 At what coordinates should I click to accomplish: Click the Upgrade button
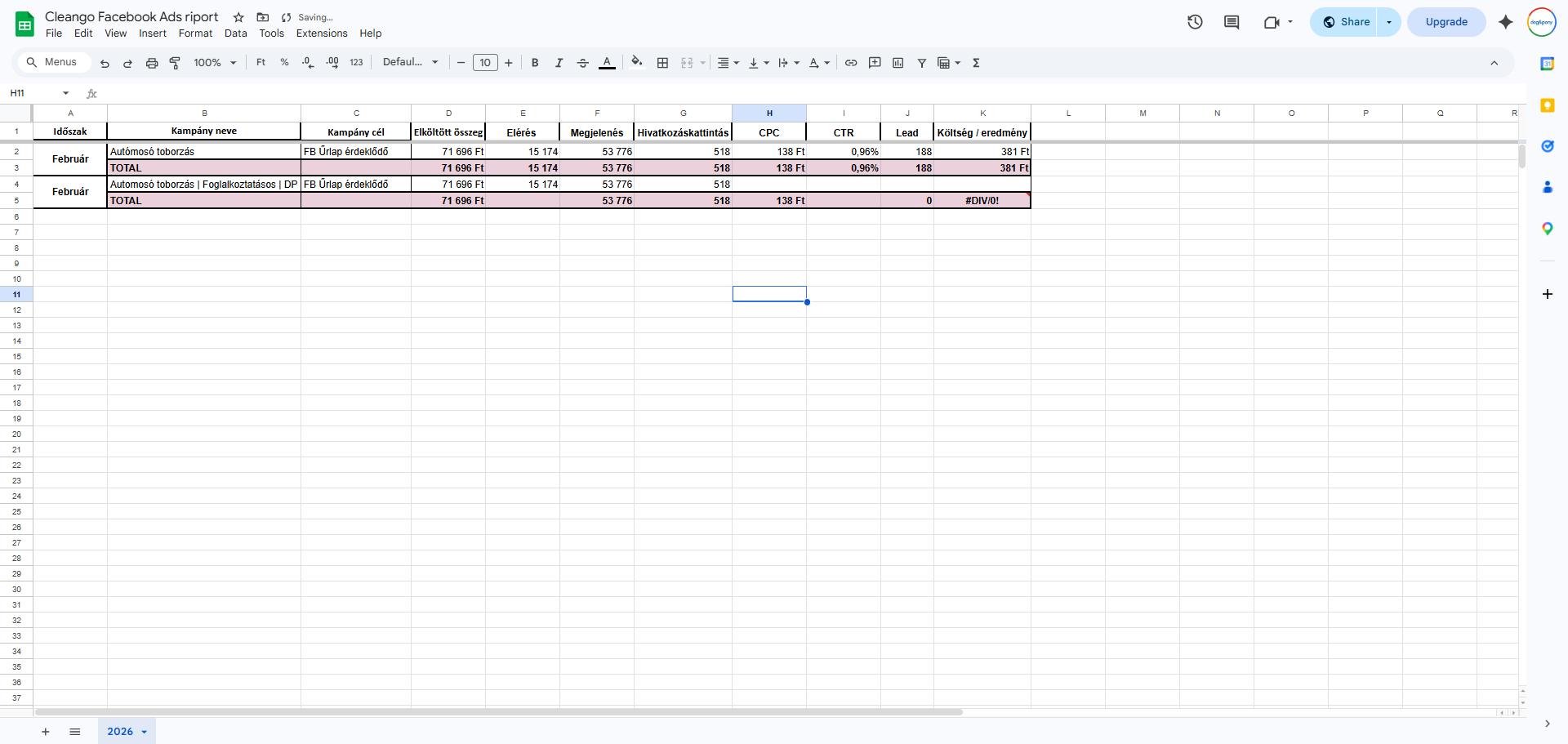pos(1446,22)
